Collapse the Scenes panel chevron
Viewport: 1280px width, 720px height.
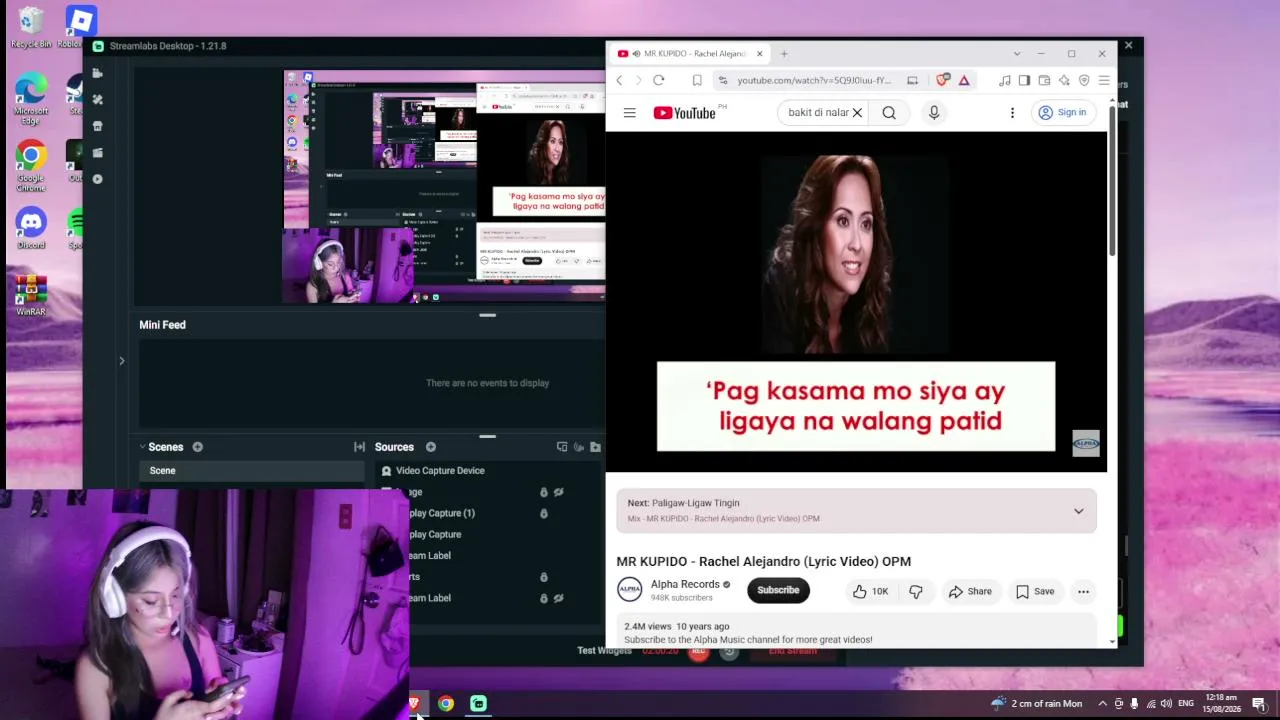coord(142,447)
